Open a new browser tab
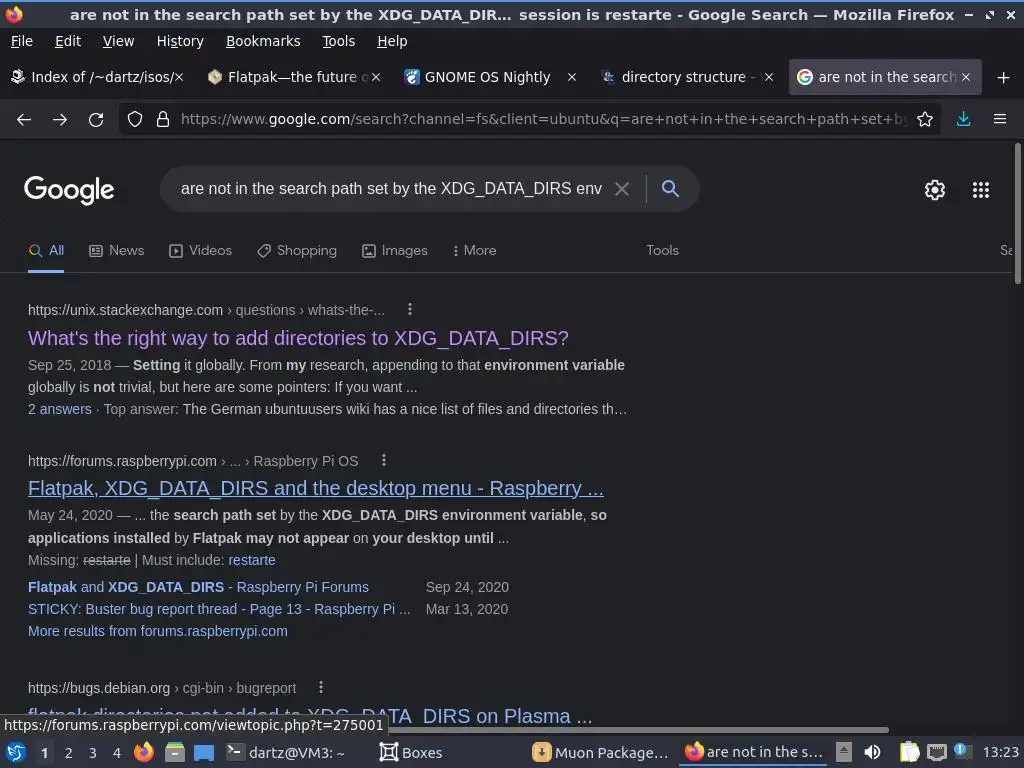Screen dimensions: 1024x768 pyautogui.click(x=1004, y=78)
